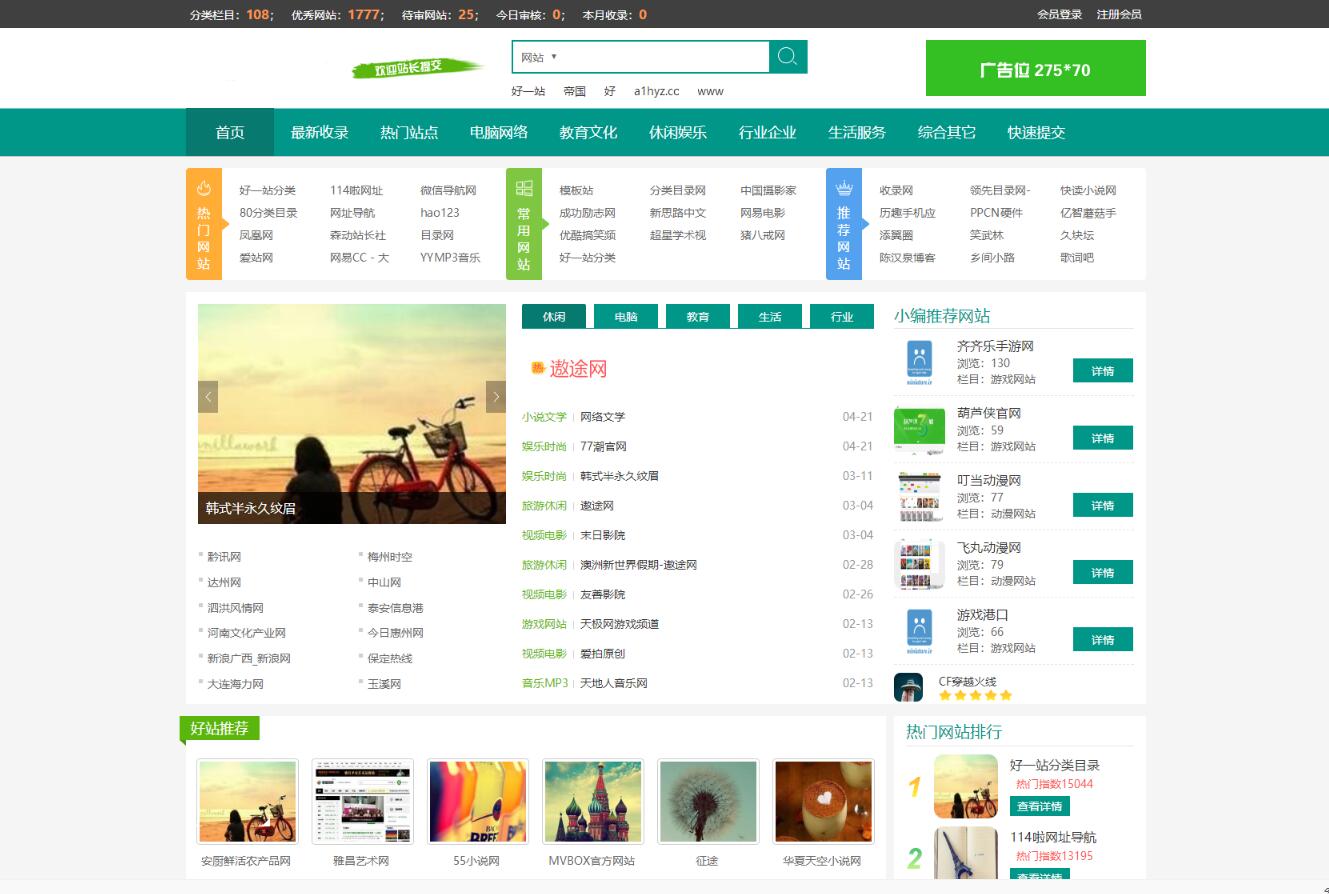Show previous slide with left arrow
Viewport: 1329px width, 894px height.
tap(208, 397)
